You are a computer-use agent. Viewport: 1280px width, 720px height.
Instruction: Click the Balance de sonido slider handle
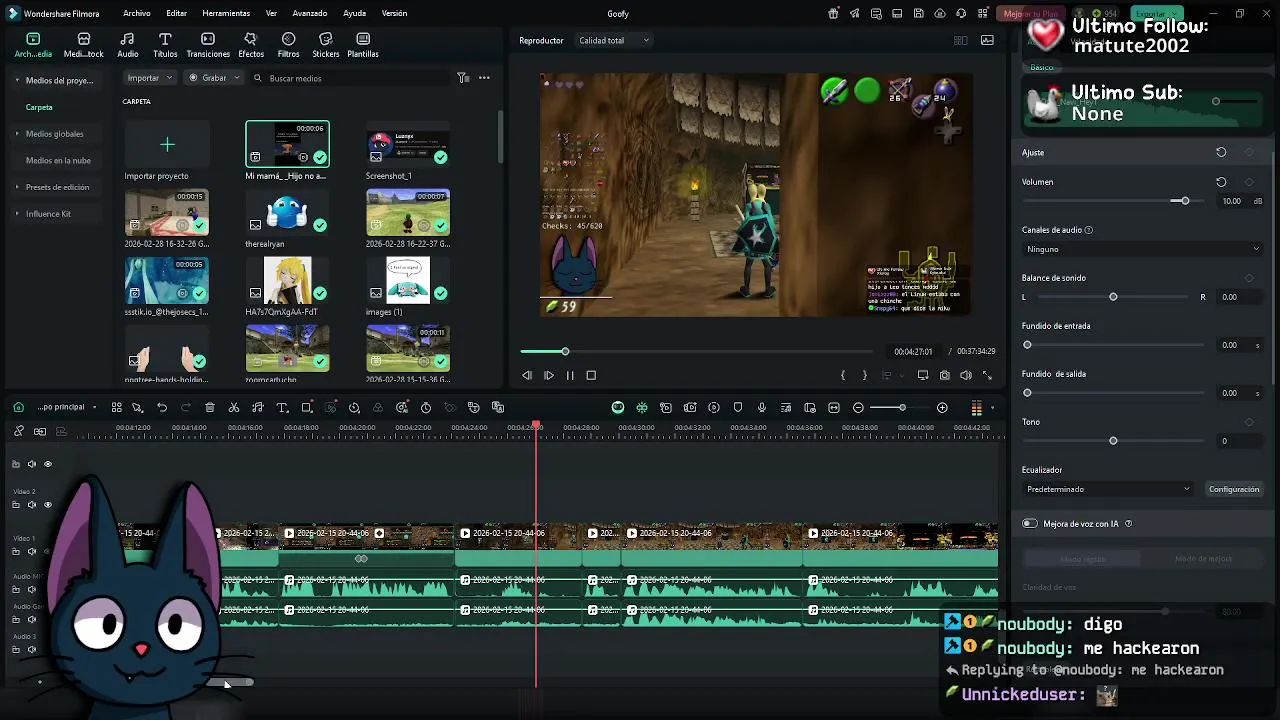click(x=1113, y=297)
